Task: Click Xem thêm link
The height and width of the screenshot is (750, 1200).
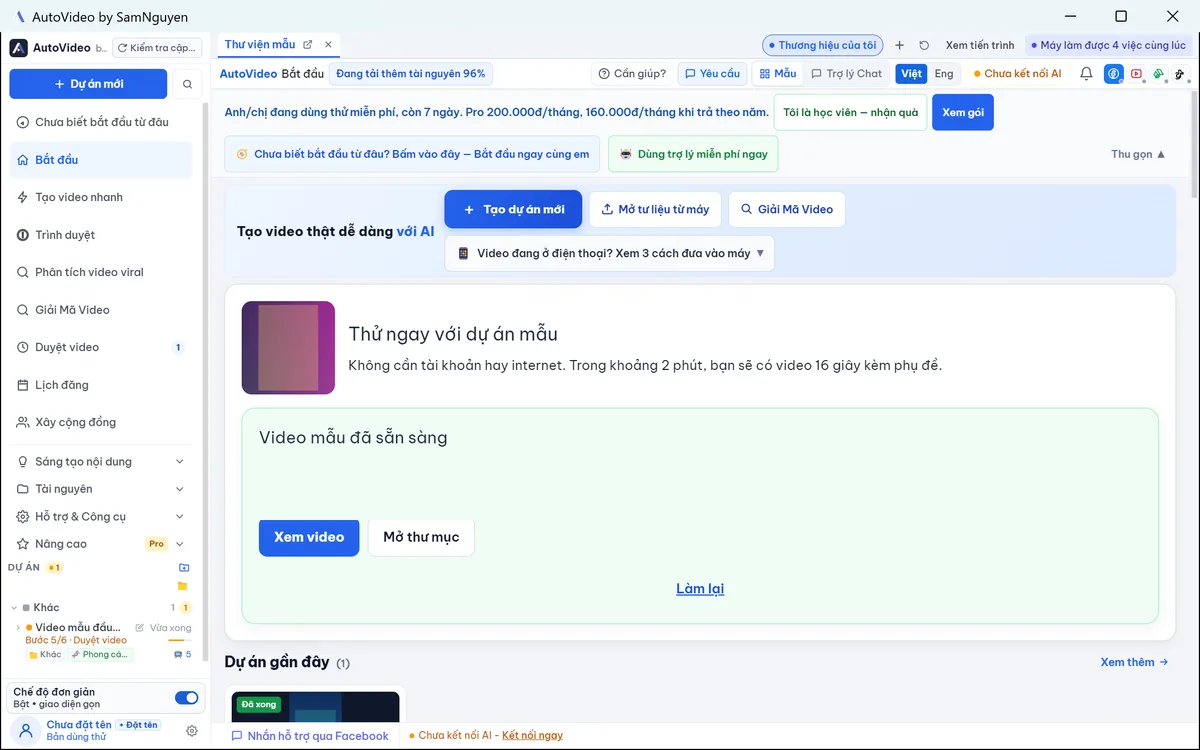Action: pos(1134,662)
